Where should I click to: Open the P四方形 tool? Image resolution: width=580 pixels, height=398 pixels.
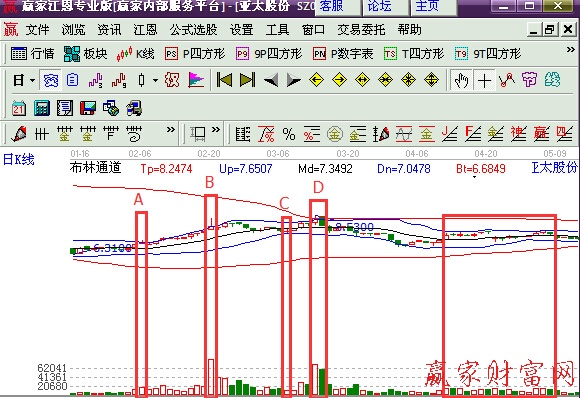[x=195, y=54]
